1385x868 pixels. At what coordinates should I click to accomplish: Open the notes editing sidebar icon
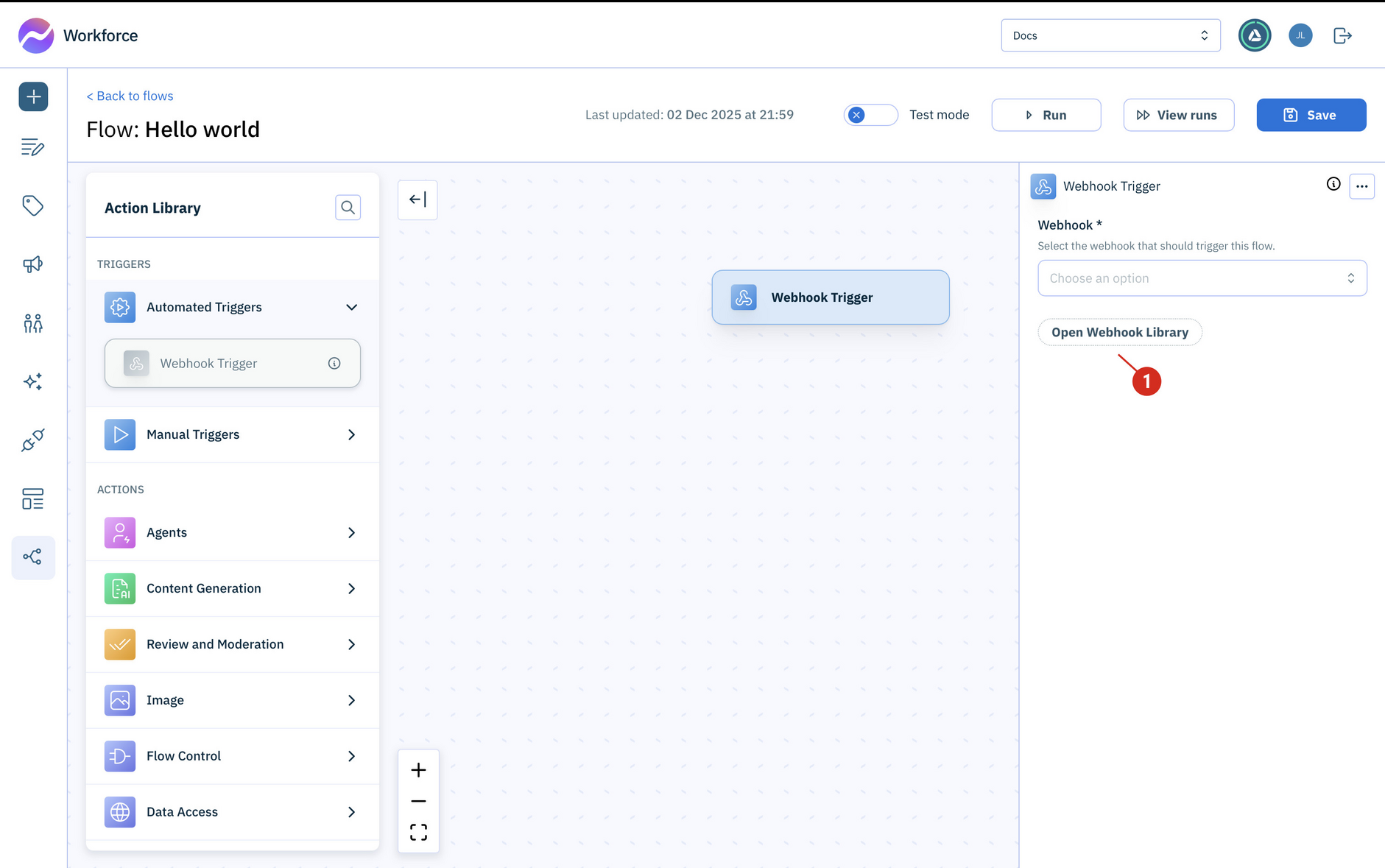[33, 147]
